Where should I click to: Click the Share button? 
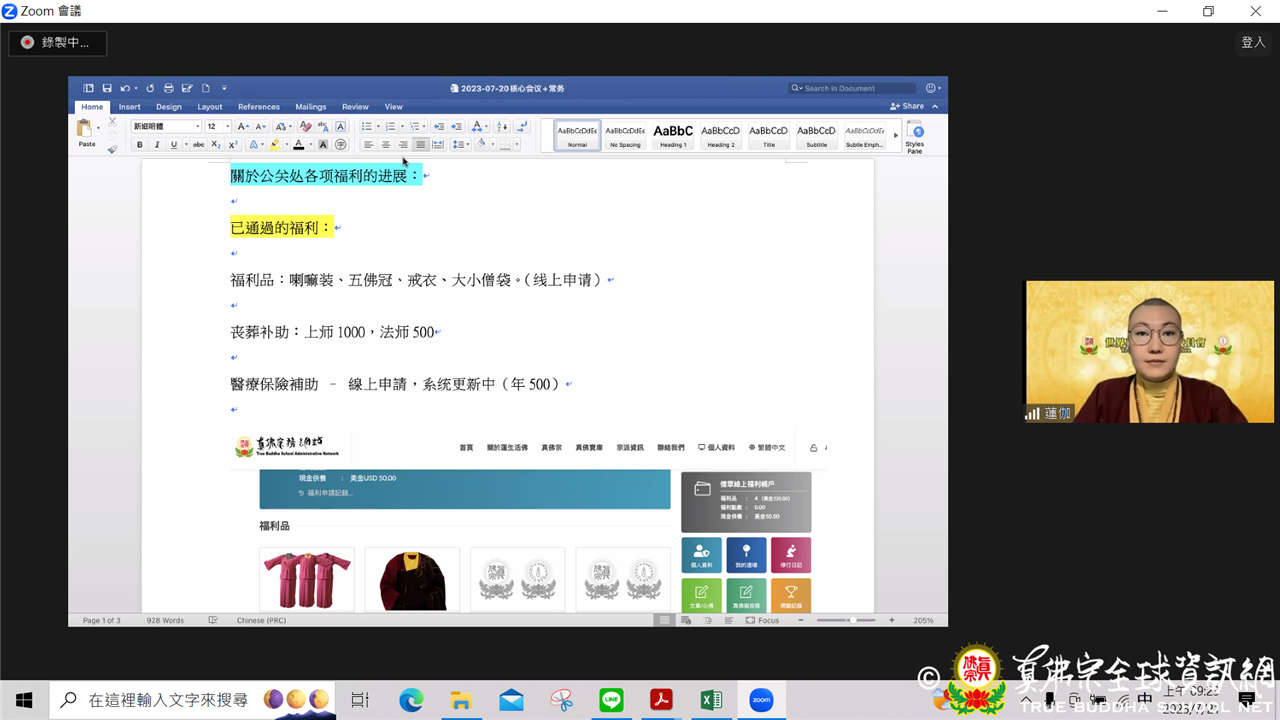pyautogui.click(x=908, y=106)
